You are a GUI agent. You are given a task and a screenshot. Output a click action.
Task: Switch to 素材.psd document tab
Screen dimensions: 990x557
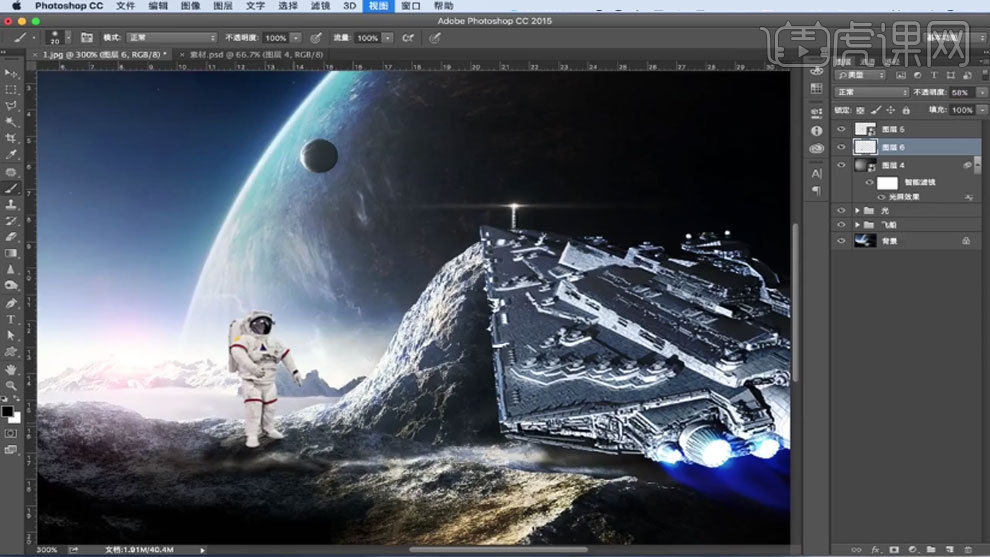click(x=256, y=54)
